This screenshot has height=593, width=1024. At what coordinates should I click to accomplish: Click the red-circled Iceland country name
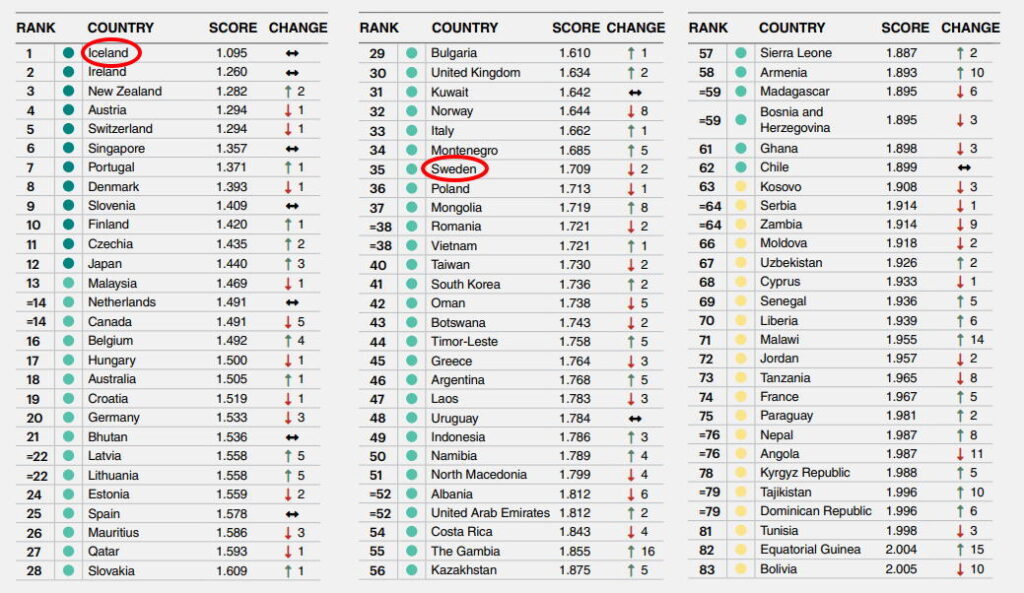tap(110, 52)
